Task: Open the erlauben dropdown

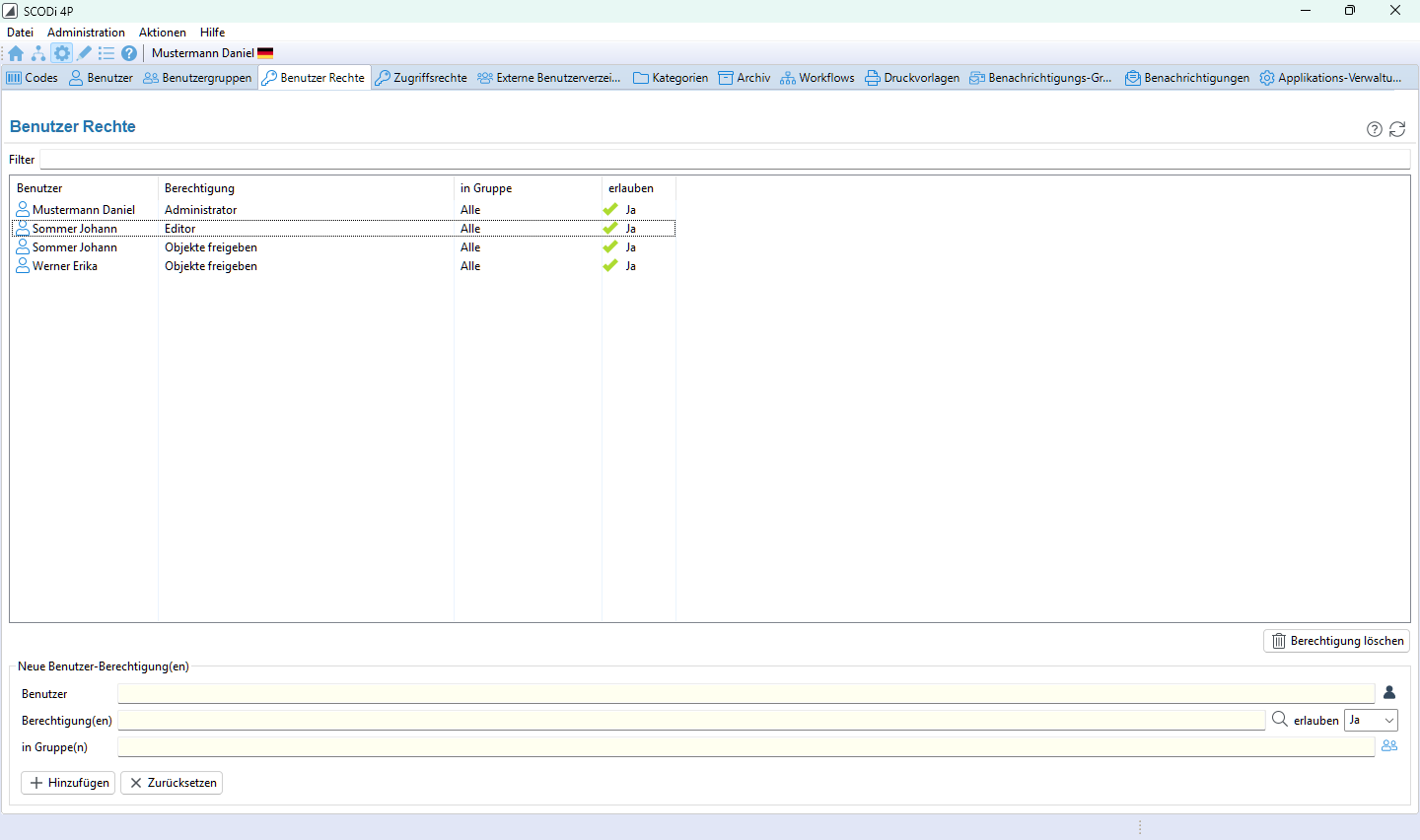Action: point(1371,721)
